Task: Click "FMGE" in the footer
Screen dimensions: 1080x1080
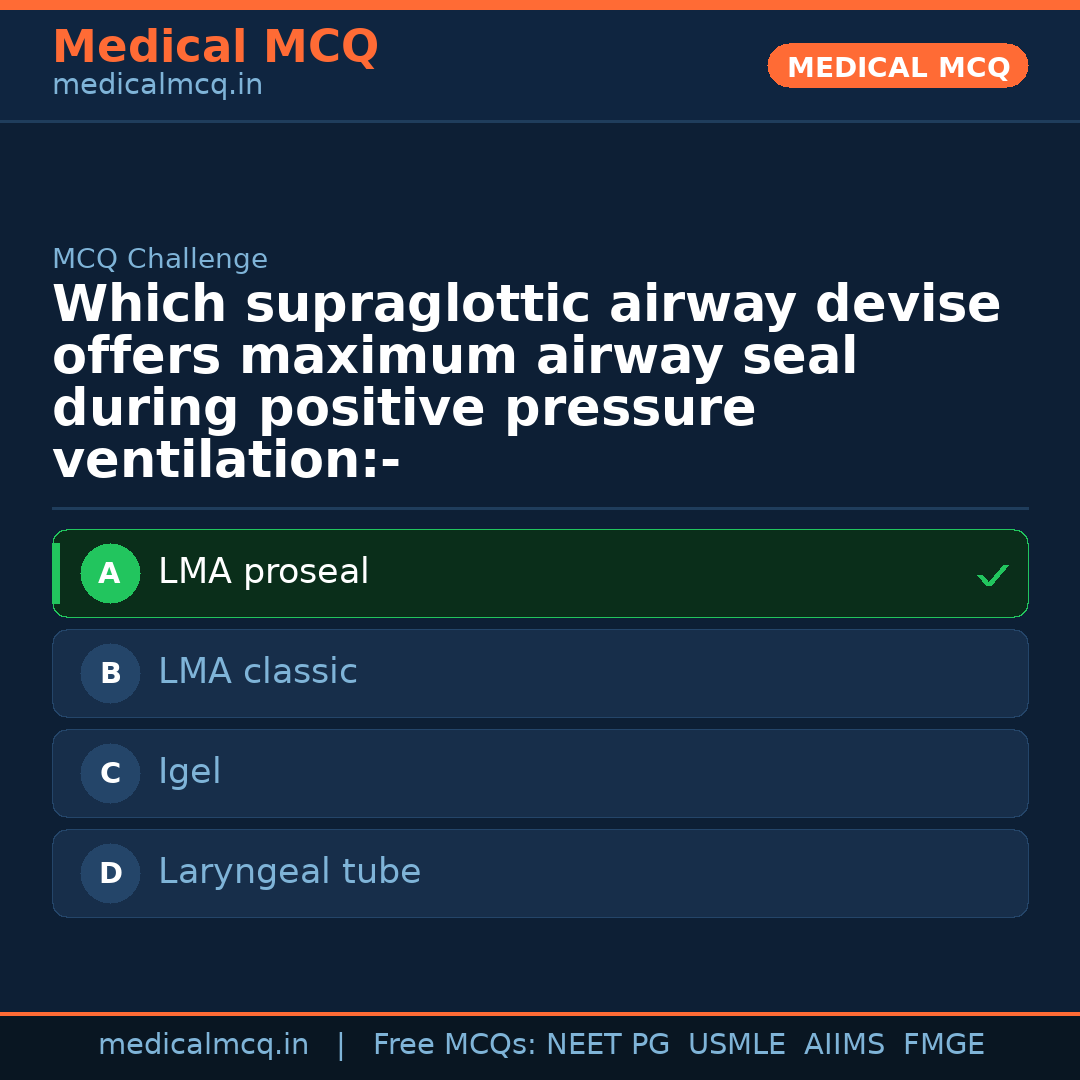Action: tap(943, 1045)
